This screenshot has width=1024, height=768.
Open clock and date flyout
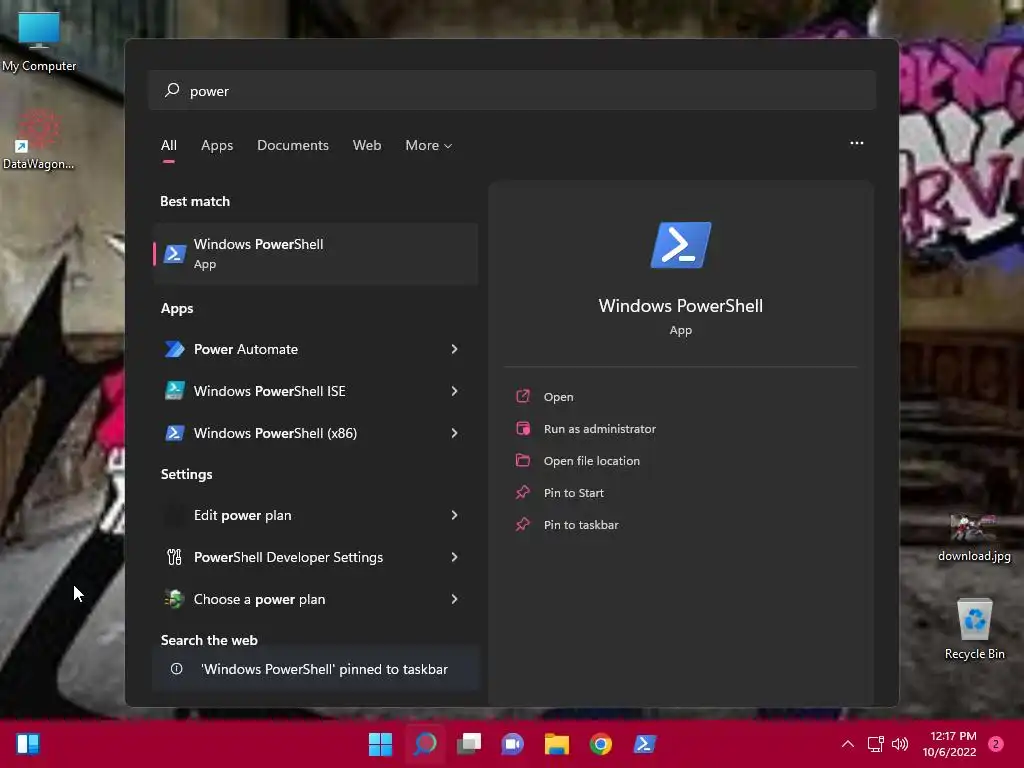(950, 744)
